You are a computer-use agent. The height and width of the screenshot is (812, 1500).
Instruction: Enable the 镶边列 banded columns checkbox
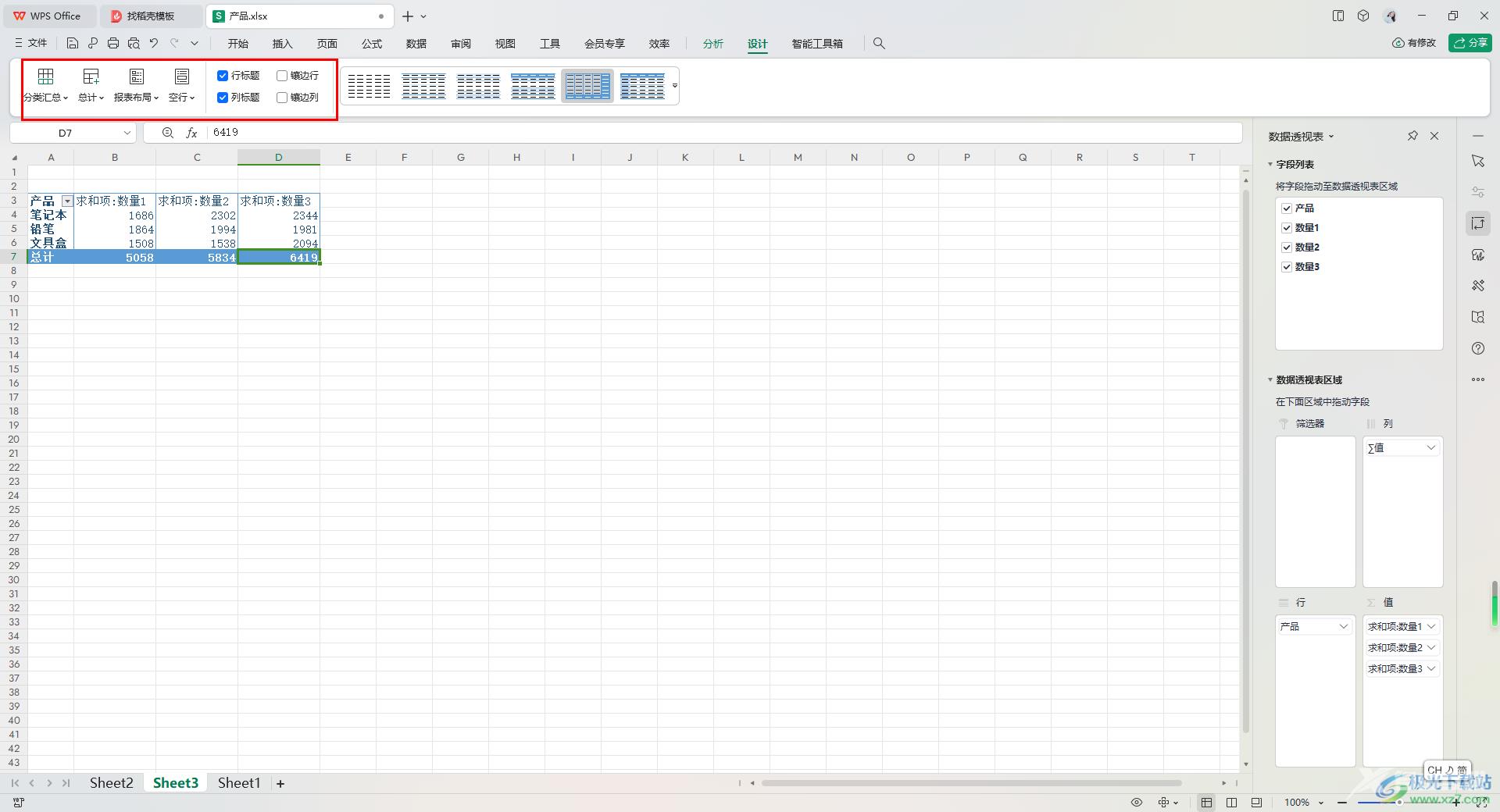pyautogui.click(x=282, y=98)
